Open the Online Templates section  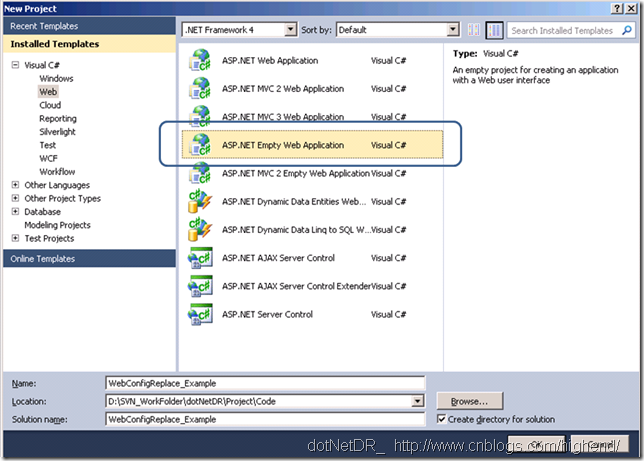pyautogui.click(x=90, y=258)
